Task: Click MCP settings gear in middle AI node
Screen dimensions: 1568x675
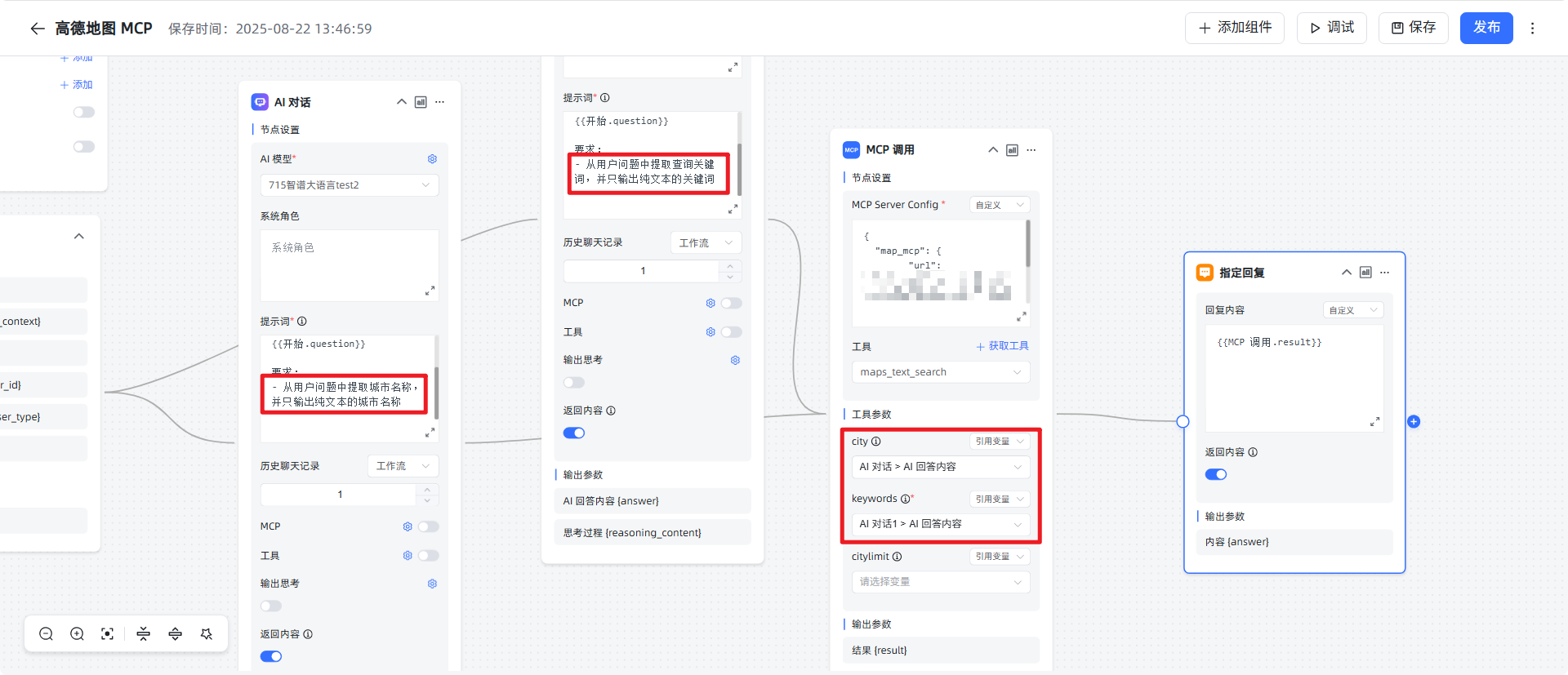Action: click(x=710, y=303)
